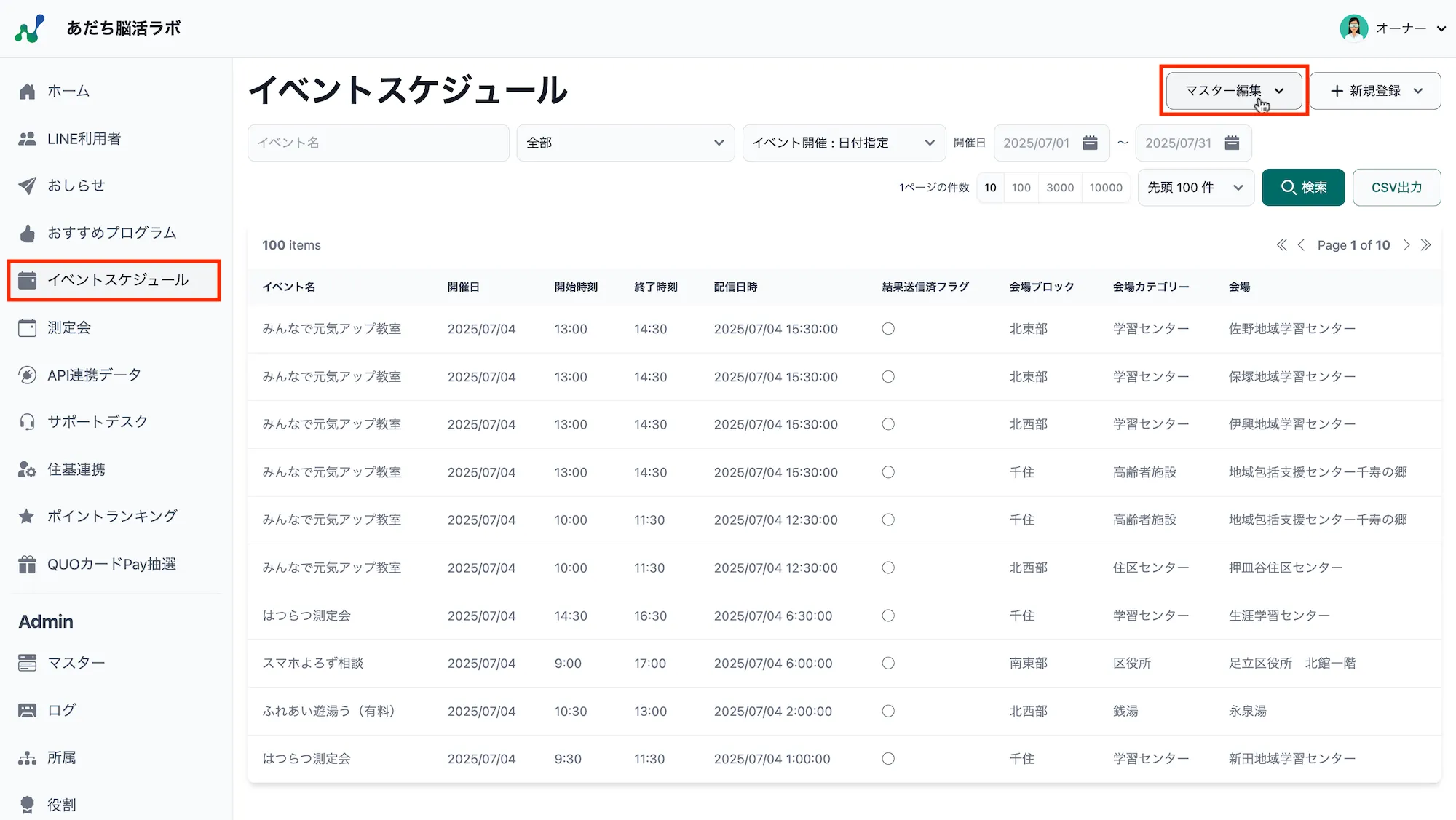This screenshot has height=820, width=1456.
Task: Open マスター under the Admin section
Action: [x=75, y=662]
